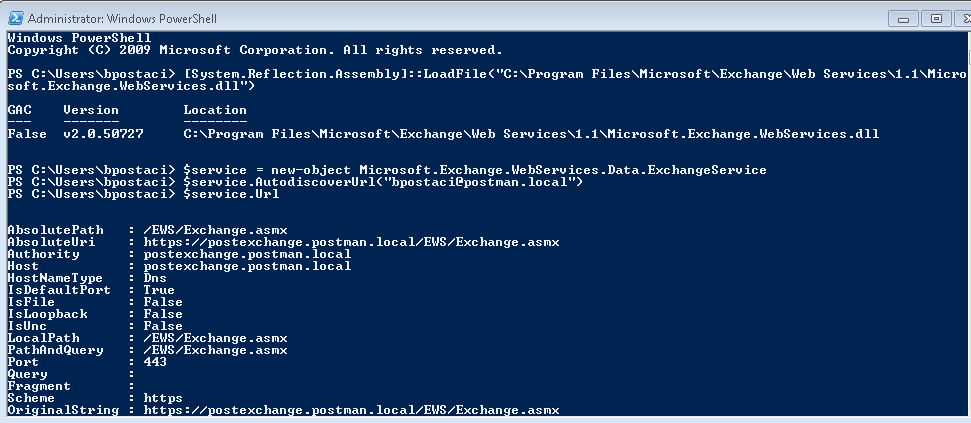
Task: Click the PowerShell icon in title bar
Action: click(15, 18)
